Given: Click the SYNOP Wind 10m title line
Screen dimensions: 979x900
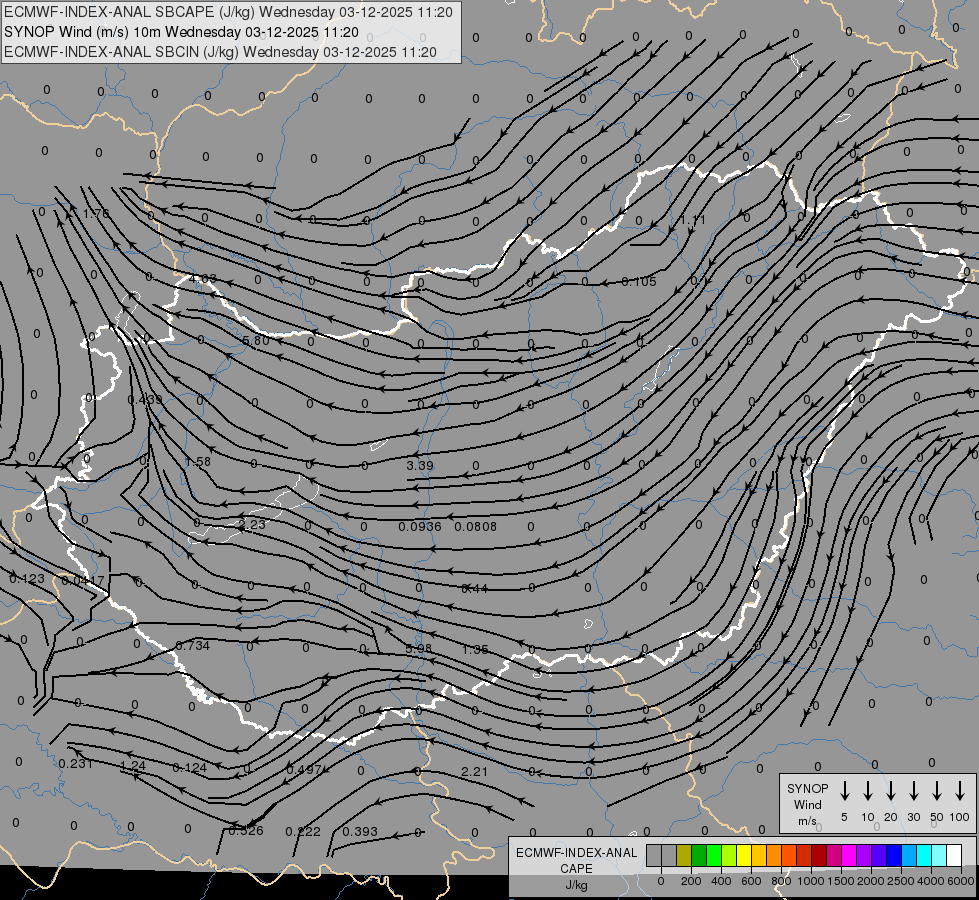Looking at the screenshot, I should (181, 32).
